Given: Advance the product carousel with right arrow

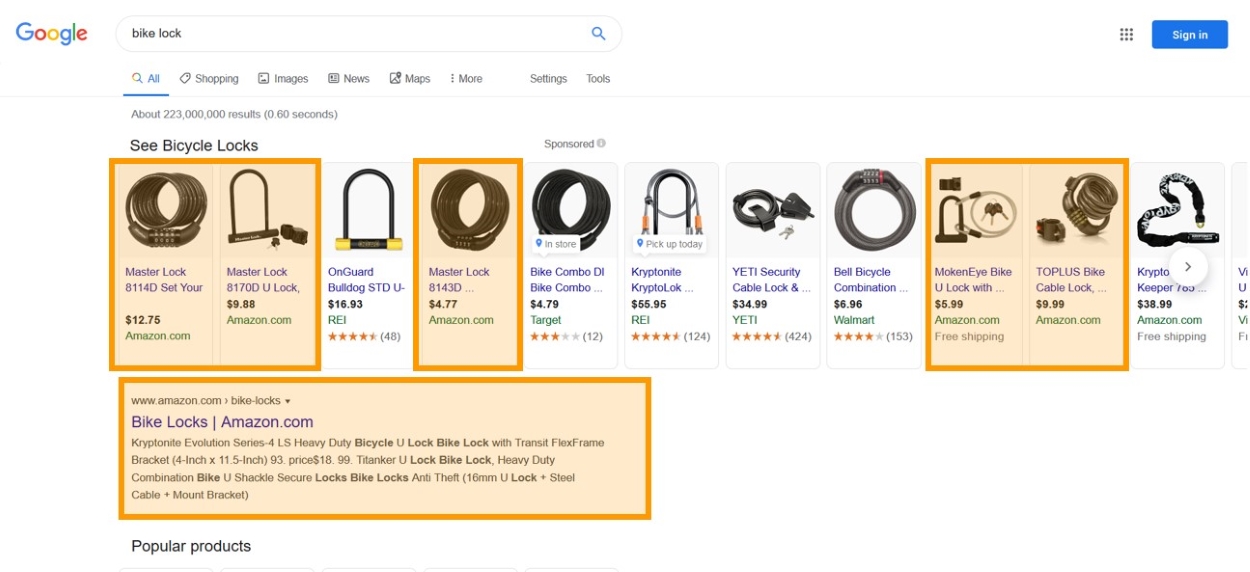Looking at the screenshot, I should pos(1188,267).
